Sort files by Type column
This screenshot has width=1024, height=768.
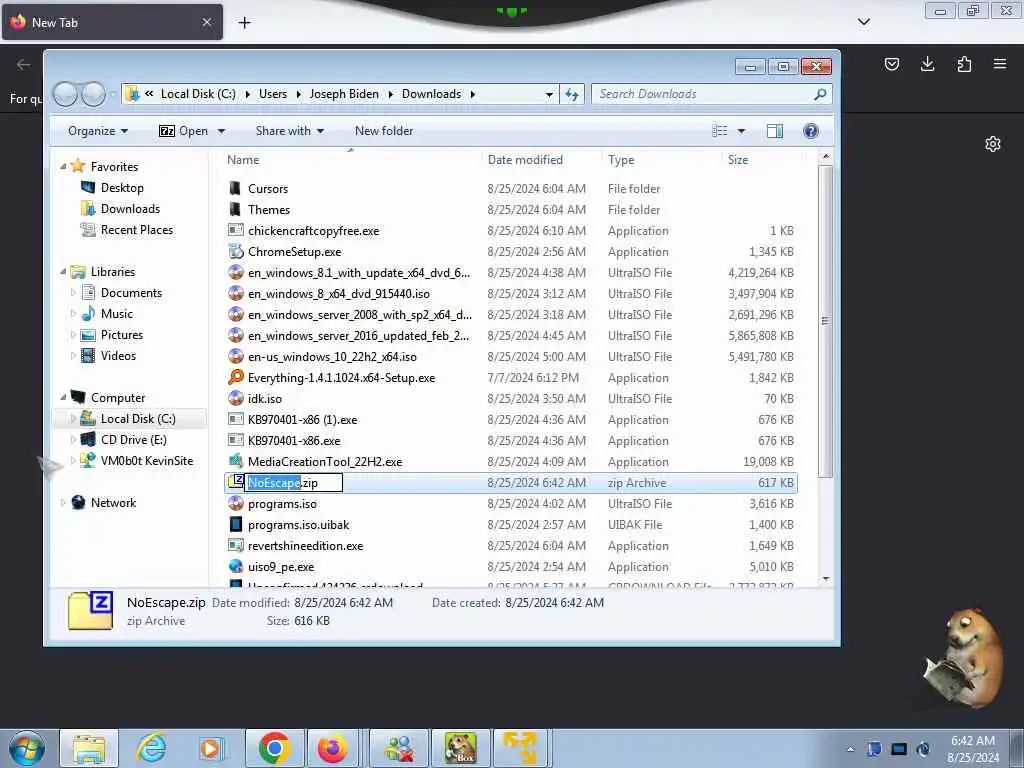pos(621,160)
